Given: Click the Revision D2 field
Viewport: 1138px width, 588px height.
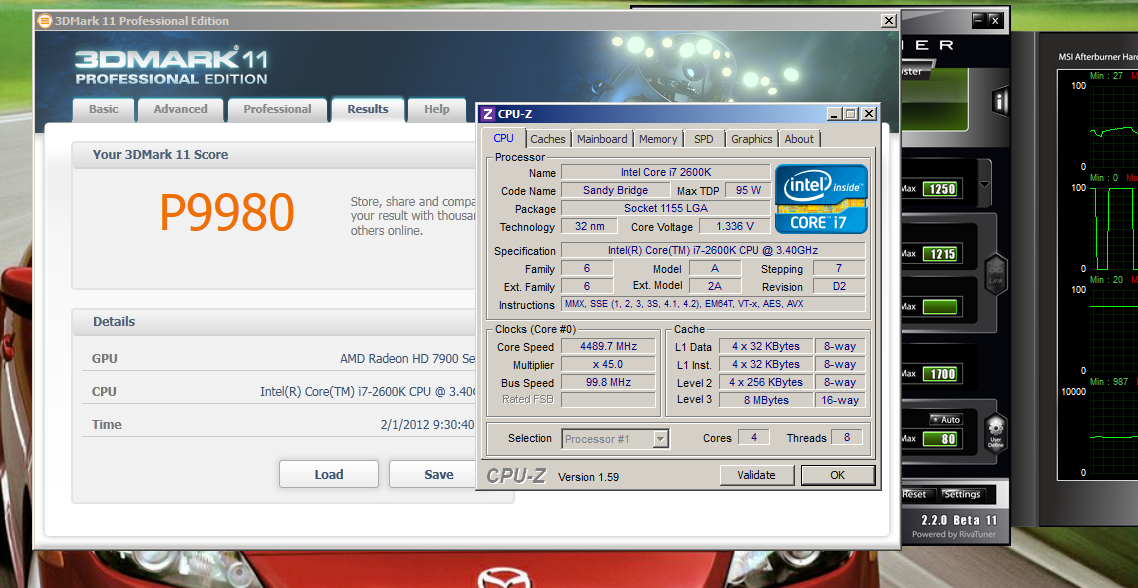Looking at the screenshot, I should coord(839,287).
